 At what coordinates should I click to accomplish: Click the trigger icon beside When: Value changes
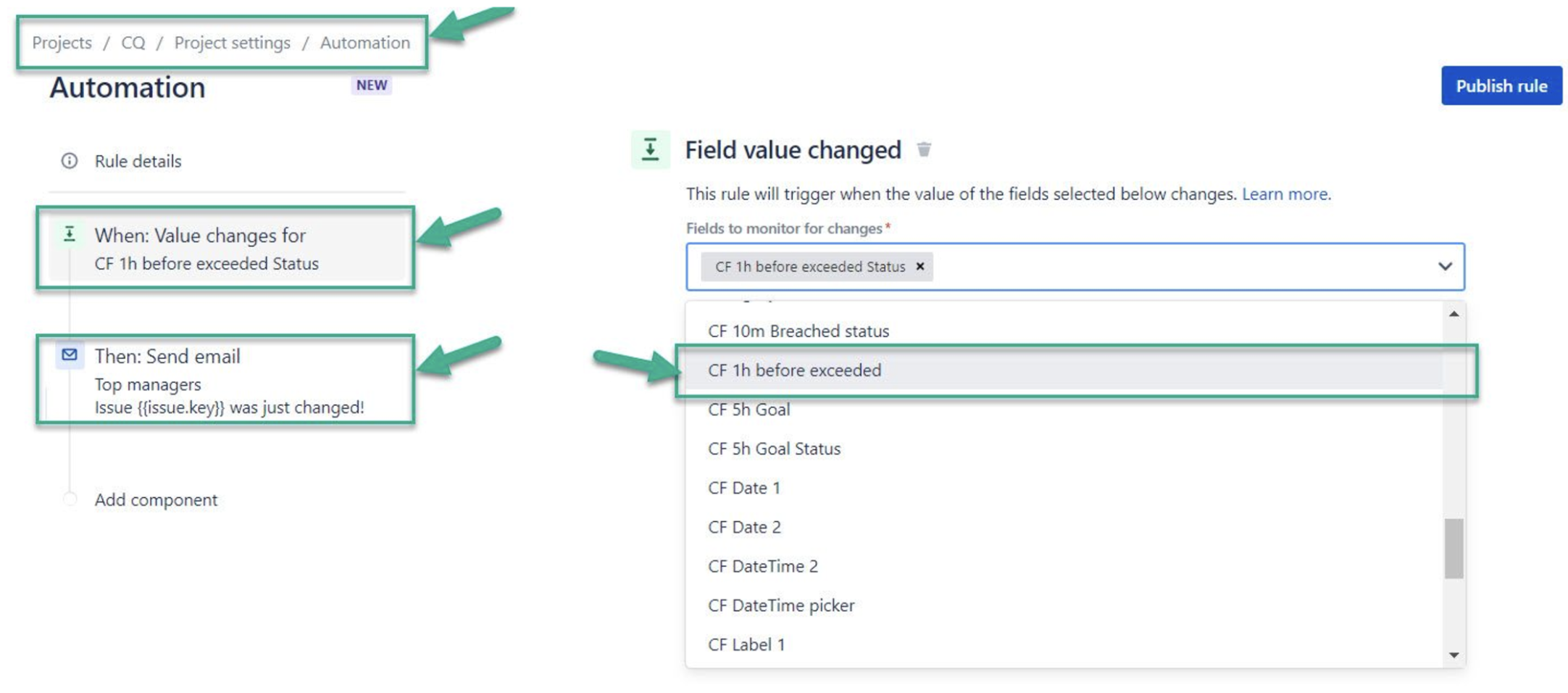tap(70, 234)
